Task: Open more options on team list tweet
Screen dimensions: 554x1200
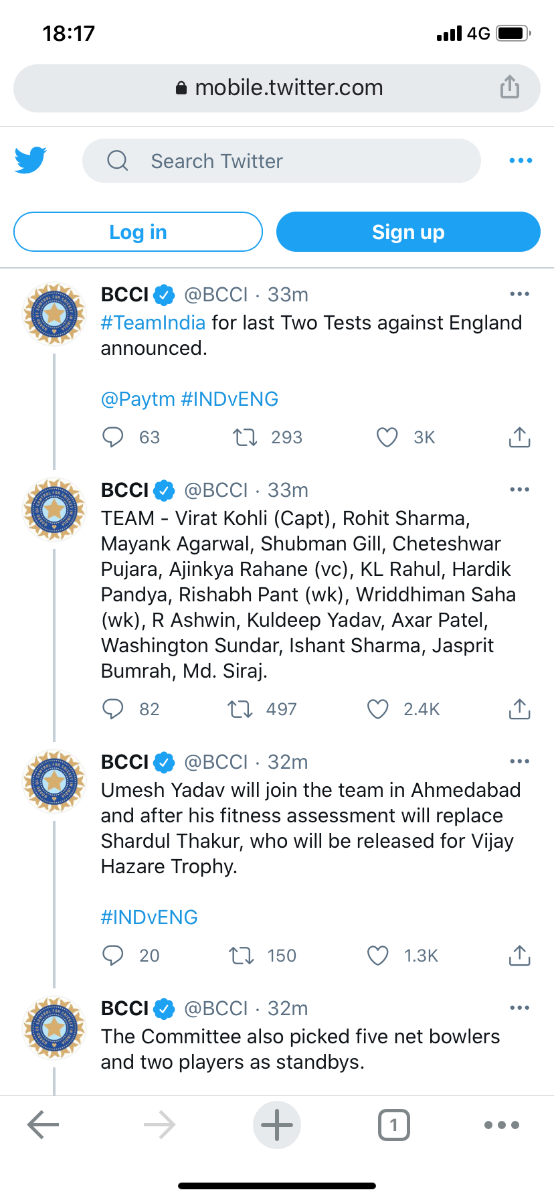Action: click(x=519, y=490)
